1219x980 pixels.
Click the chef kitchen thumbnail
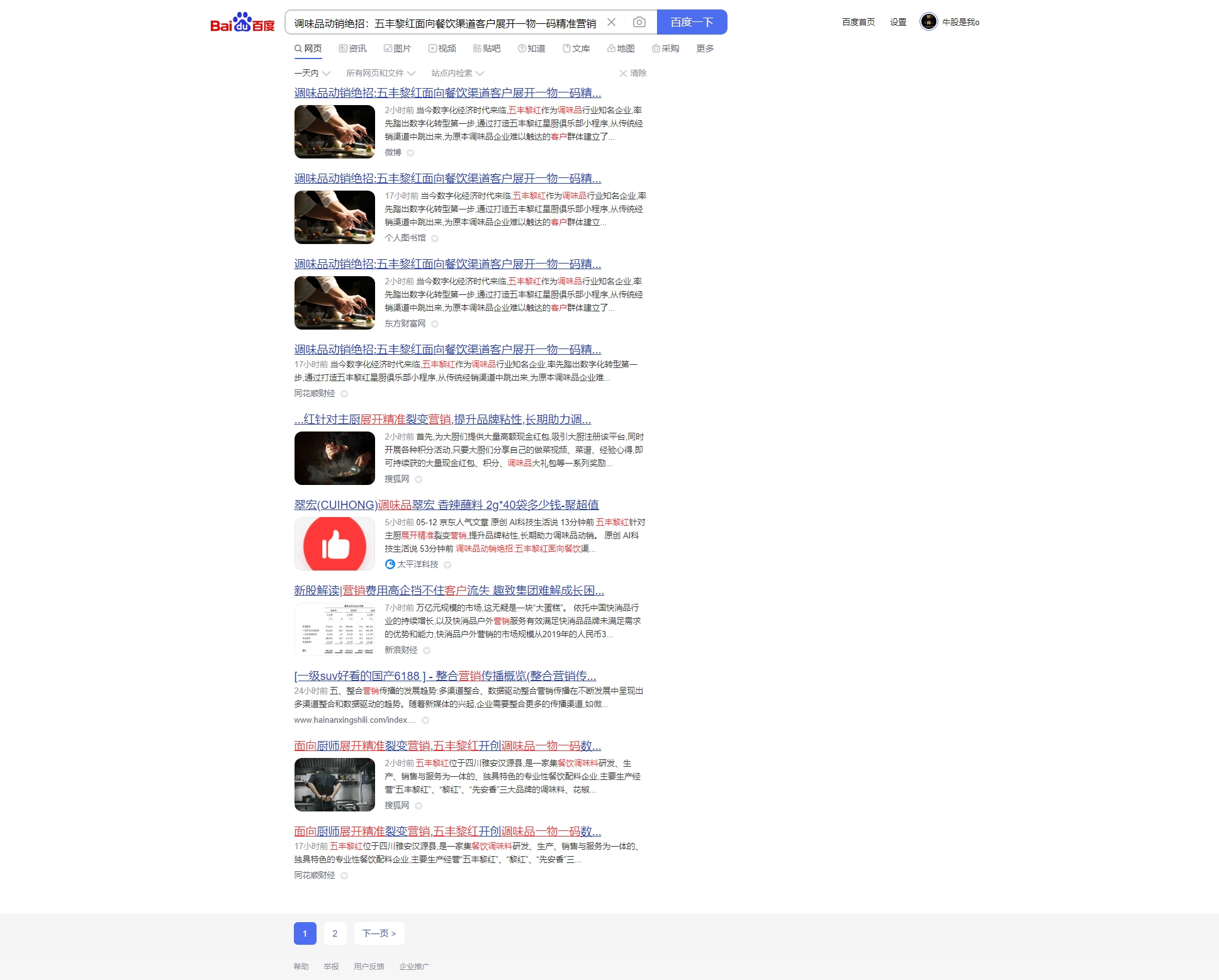click(x=335, y=784)
